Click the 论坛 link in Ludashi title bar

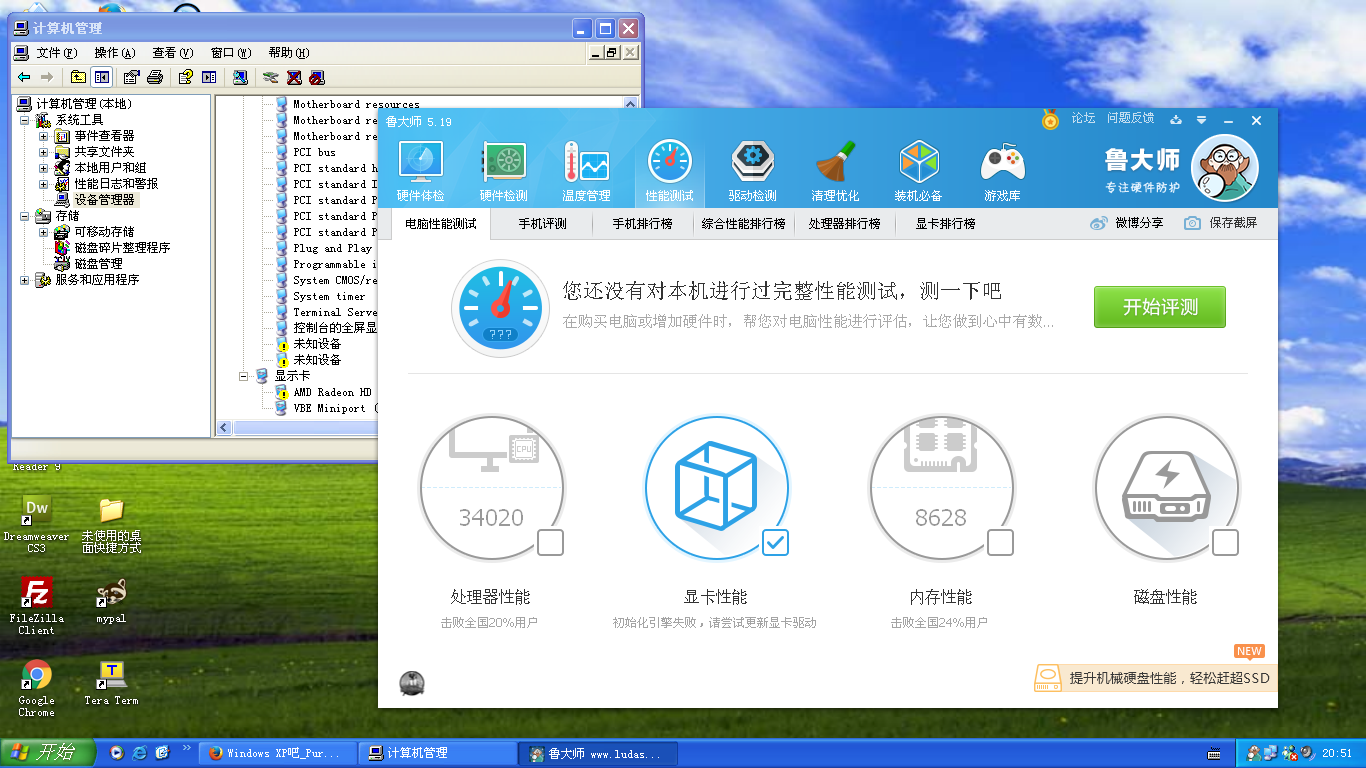[1083, 118]
